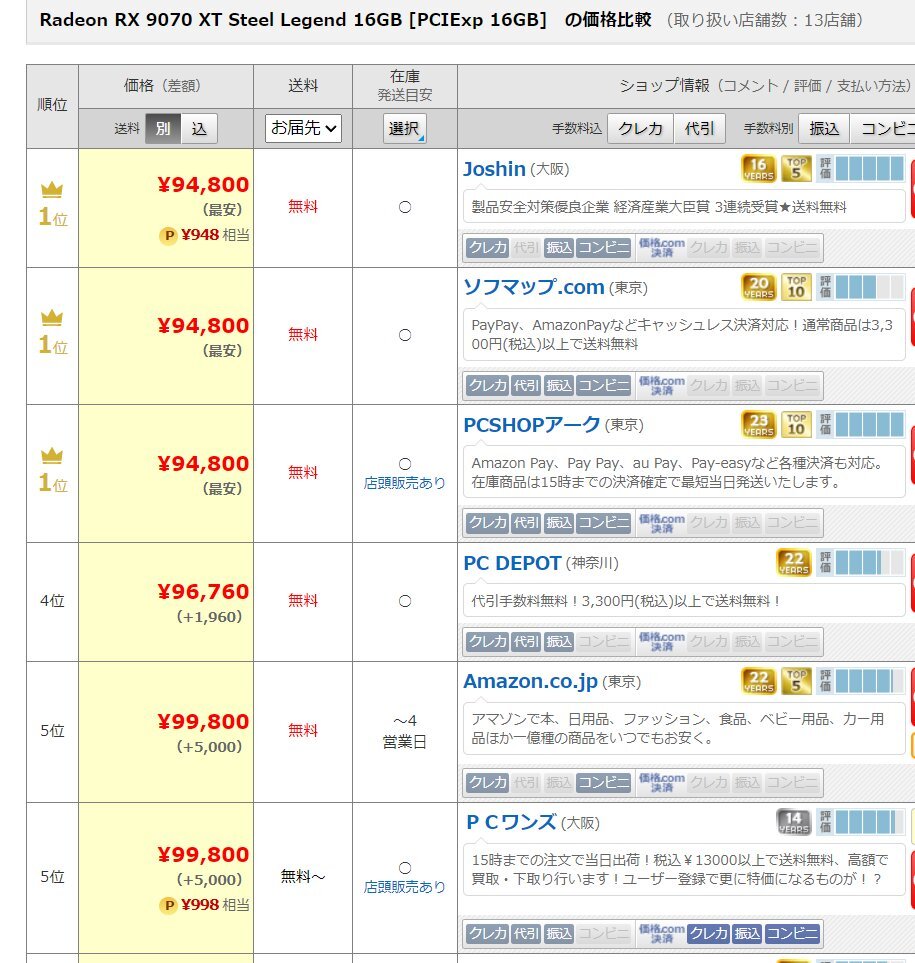The width and height of the screenshot is (915, 963).
Task: Click the rating bar for PC DEPOT
Action: click(x=861, y=562)
